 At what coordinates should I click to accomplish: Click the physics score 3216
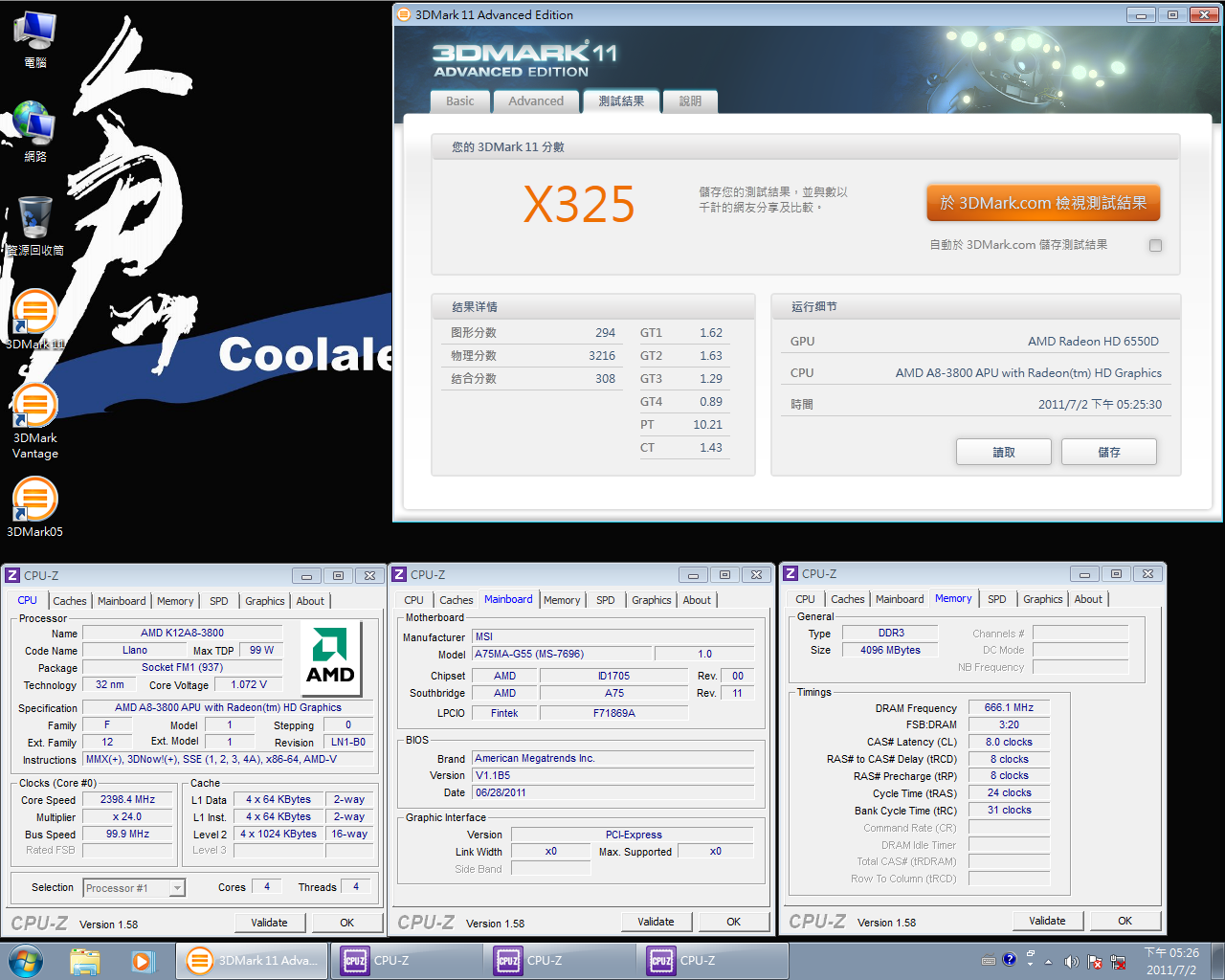tap(602, 356)
